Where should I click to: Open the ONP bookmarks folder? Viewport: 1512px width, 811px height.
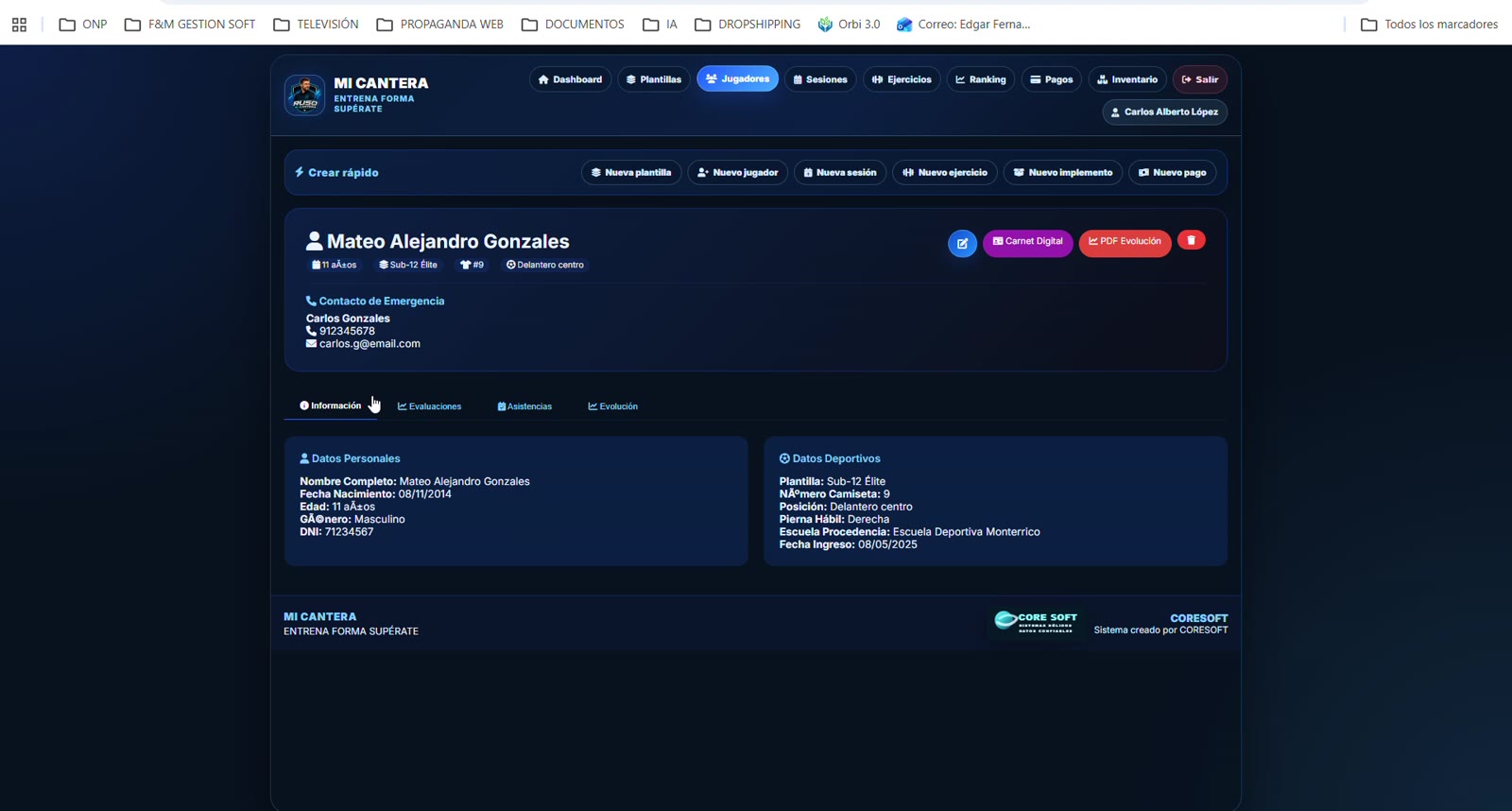click(x=83, y=25)
